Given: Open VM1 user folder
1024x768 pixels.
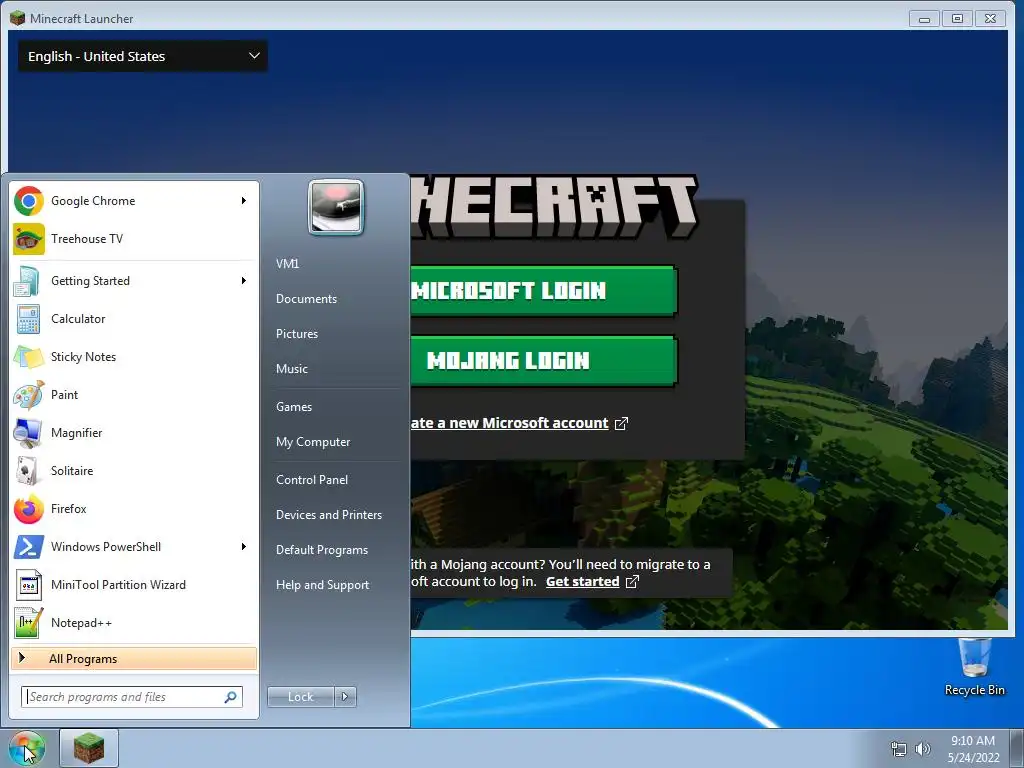Looking at the screenshot, I should tap(287, 264).
